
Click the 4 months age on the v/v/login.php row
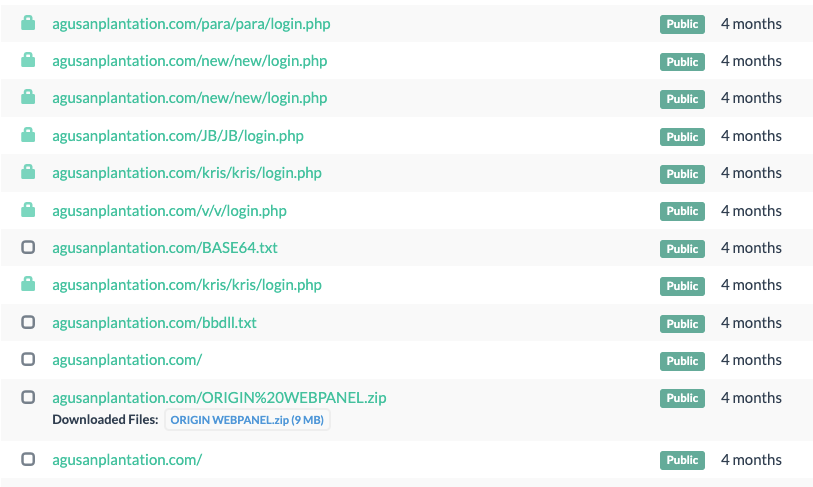[751, 211]
